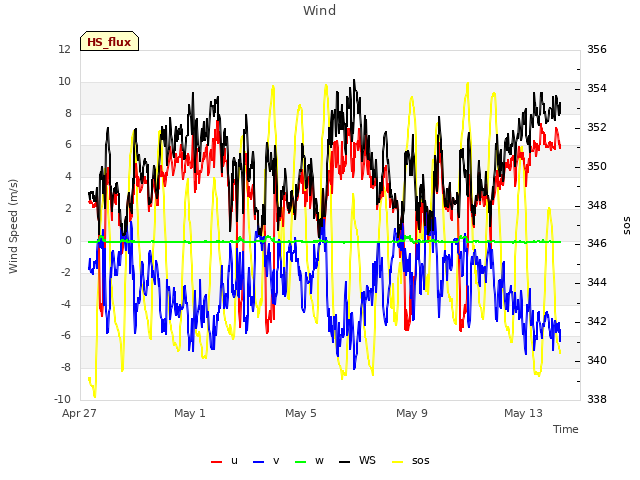Viewport: 640px width, 480px height.
Task: Click the May 5 date tick label
Action: (x=301, y=413)
